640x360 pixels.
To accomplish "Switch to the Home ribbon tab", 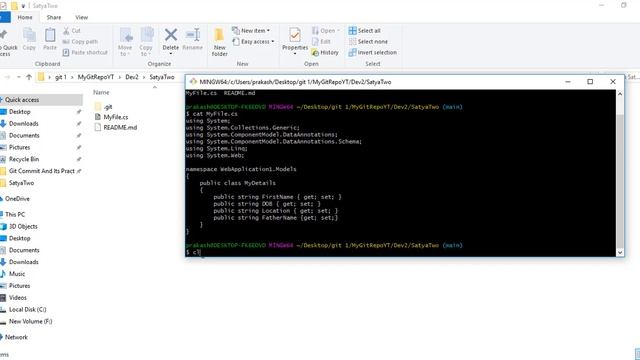I will coord(25,18).
